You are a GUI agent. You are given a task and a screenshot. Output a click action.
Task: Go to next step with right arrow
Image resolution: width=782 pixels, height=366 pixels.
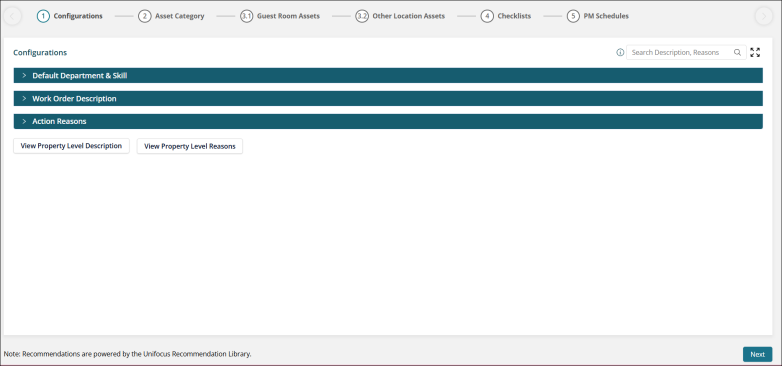coord(764,16)
